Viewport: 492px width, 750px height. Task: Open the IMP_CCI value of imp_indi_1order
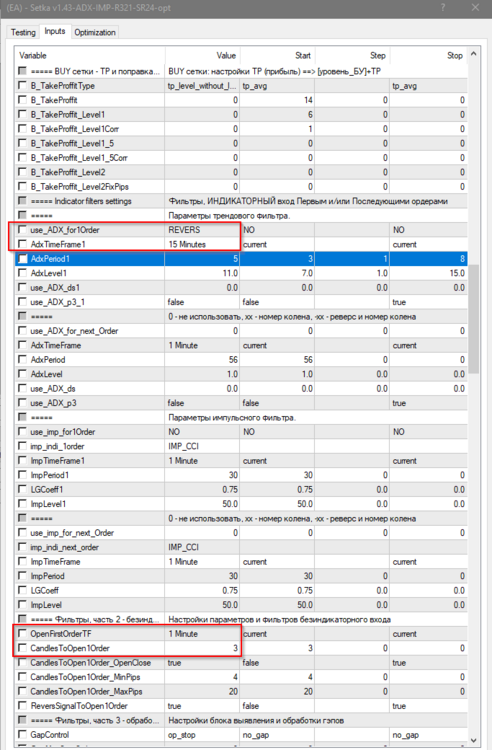tap(202, 446)
